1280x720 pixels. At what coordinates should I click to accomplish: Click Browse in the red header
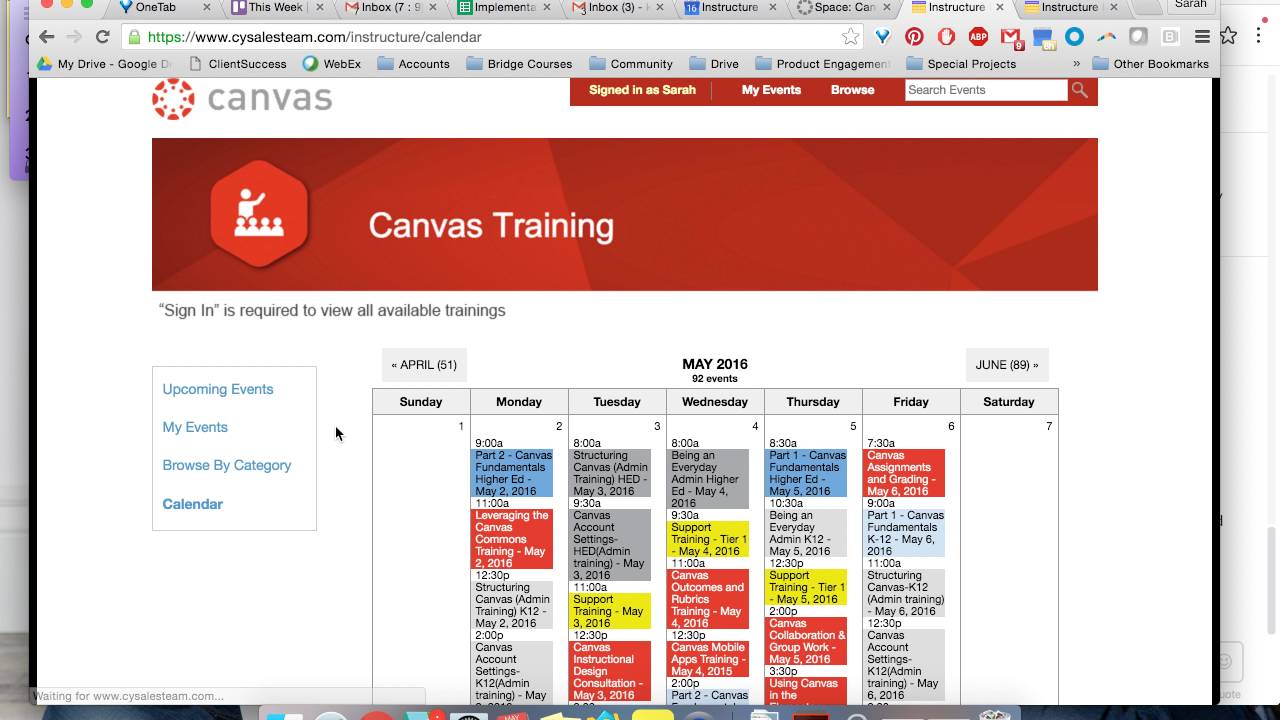[x=852, y=90]
